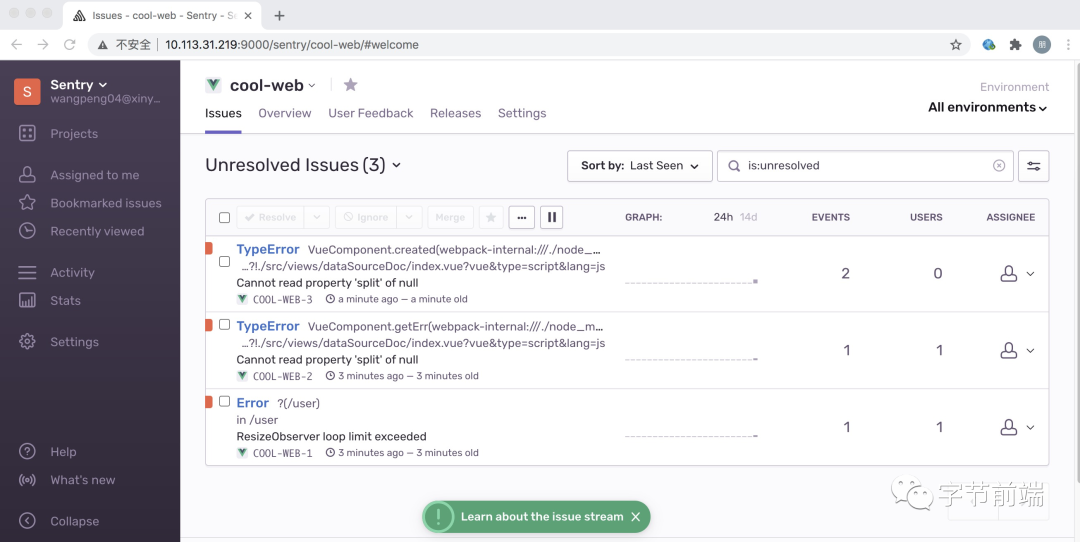The image size is (1080, 542).
Task: Open the browser extensions puzzle icon
Action: pyautogui.click(x=1015, y=45)
